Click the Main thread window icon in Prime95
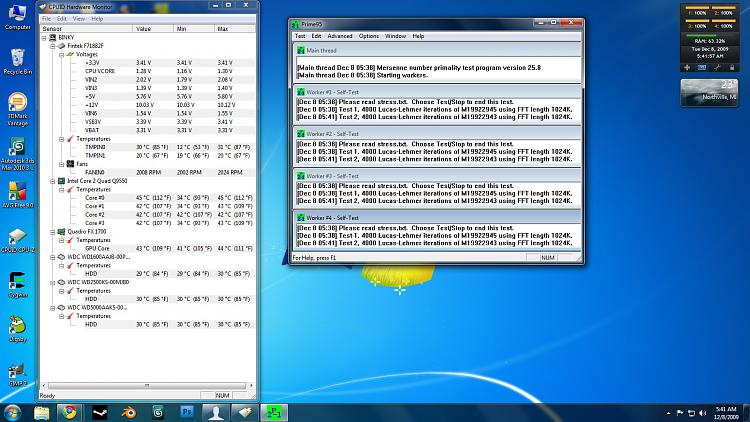The height and width of the screenshot is (422, 750). coord(300,50)
